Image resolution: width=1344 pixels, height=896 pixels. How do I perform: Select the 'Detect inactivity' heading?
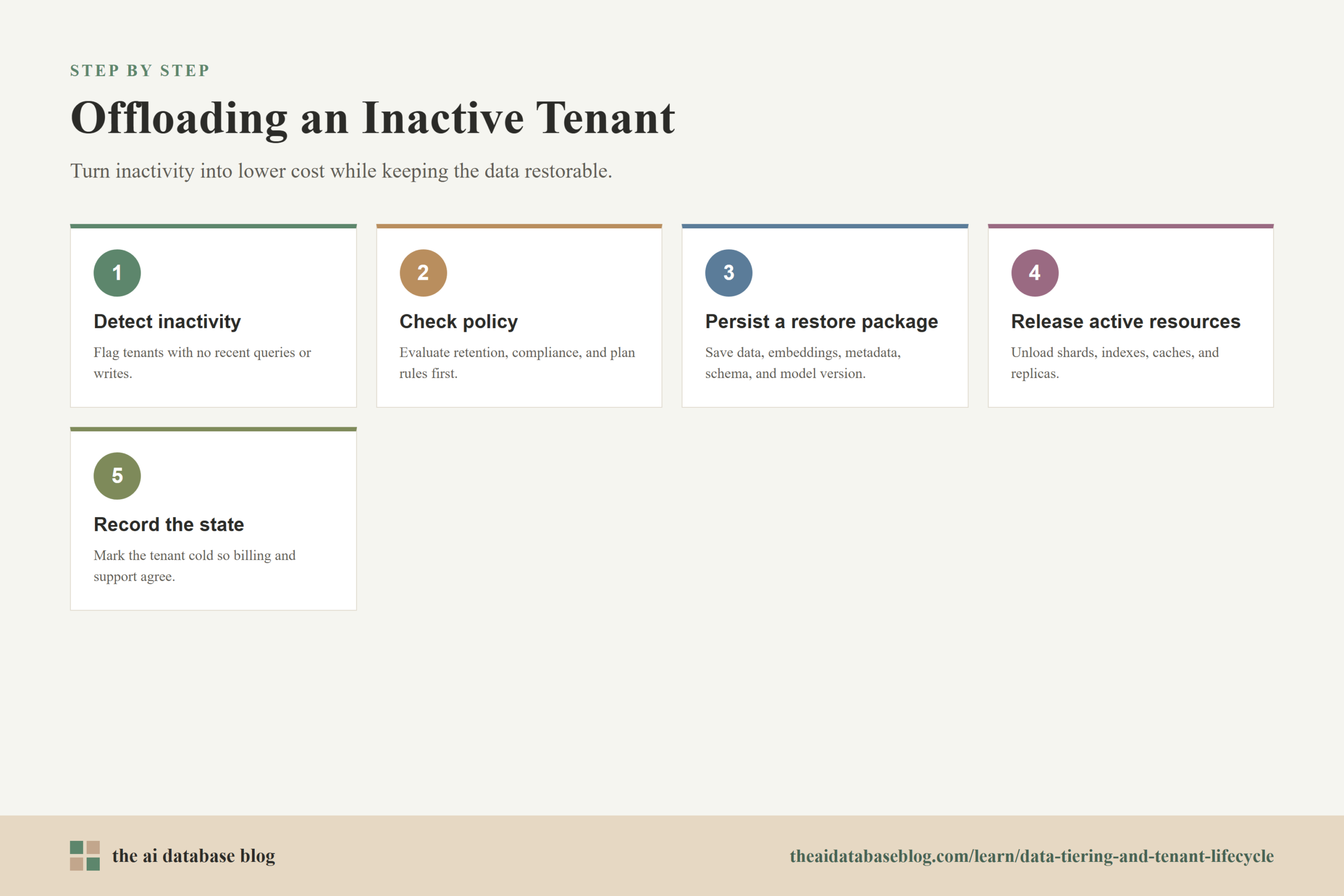(167, 322)
